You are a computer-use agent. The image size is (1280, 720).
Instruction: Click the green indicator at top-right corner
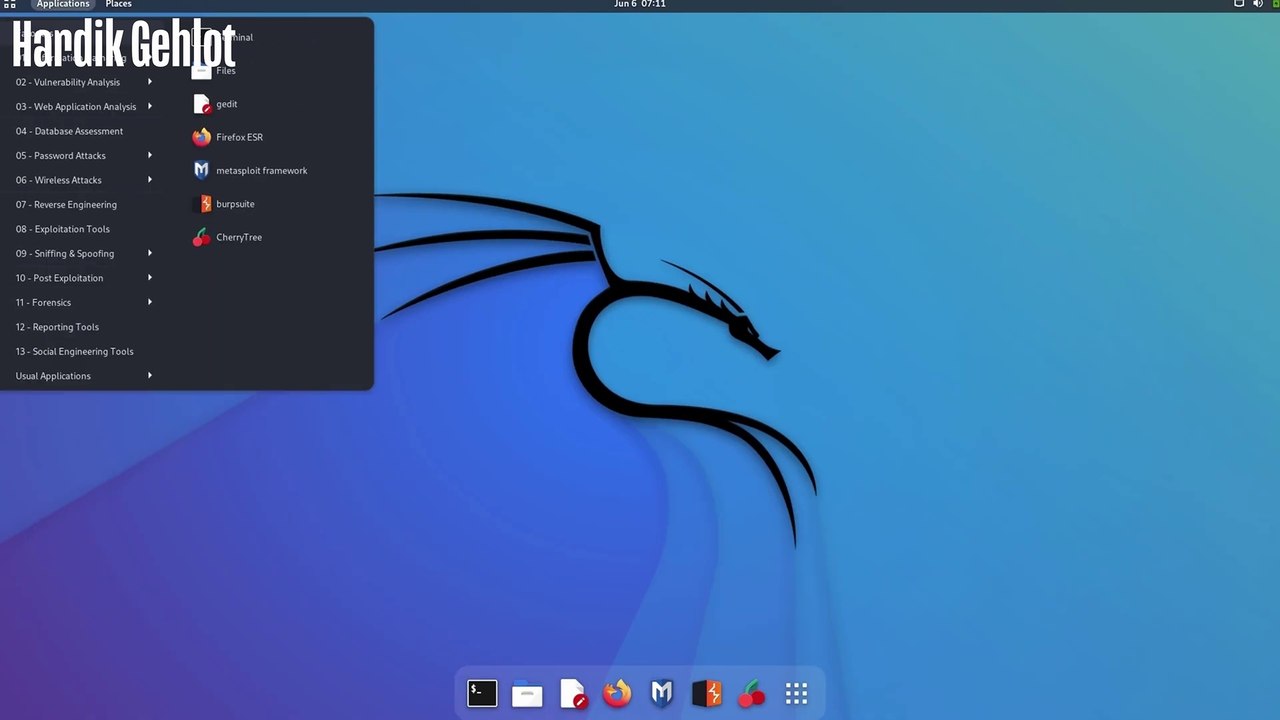[x=1276, y=4]
